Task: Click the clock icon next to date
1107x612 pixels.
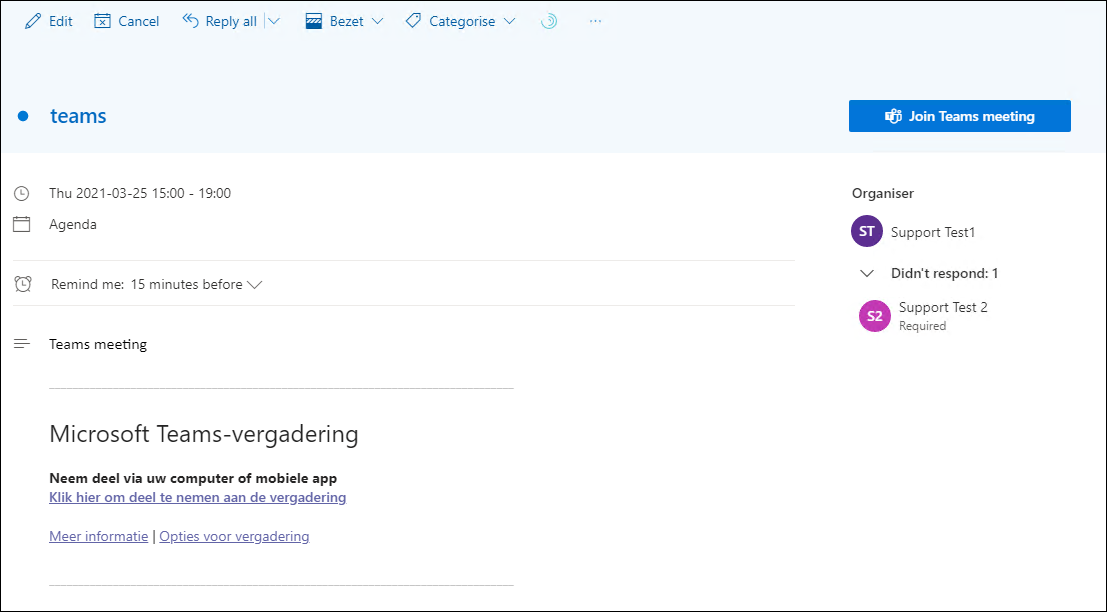Action: (22, 193)
